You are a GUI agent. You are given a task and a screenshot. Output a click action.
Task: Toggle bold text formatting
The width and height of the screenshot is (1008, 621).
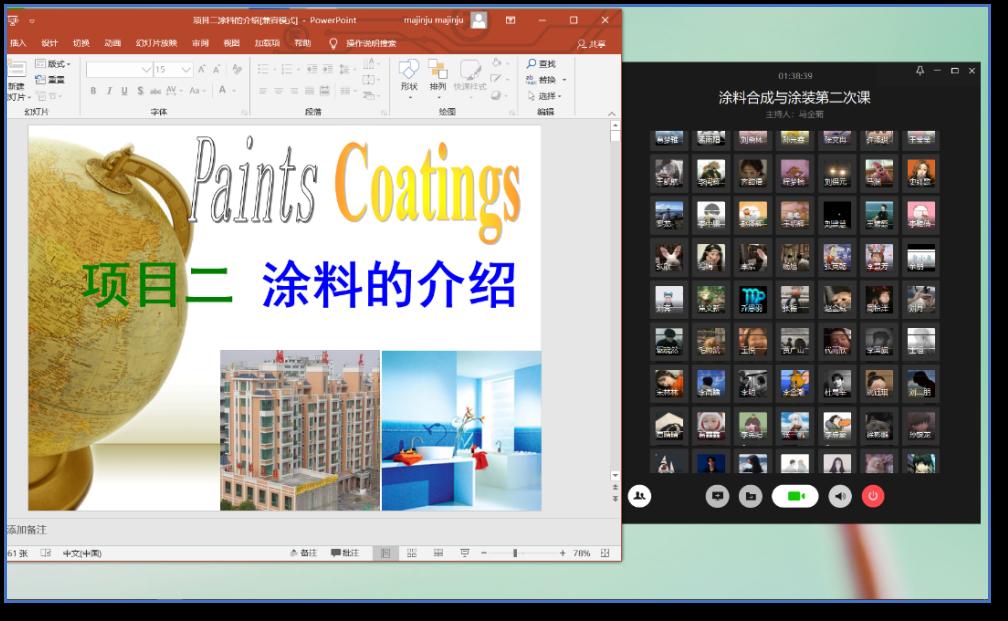93,91
